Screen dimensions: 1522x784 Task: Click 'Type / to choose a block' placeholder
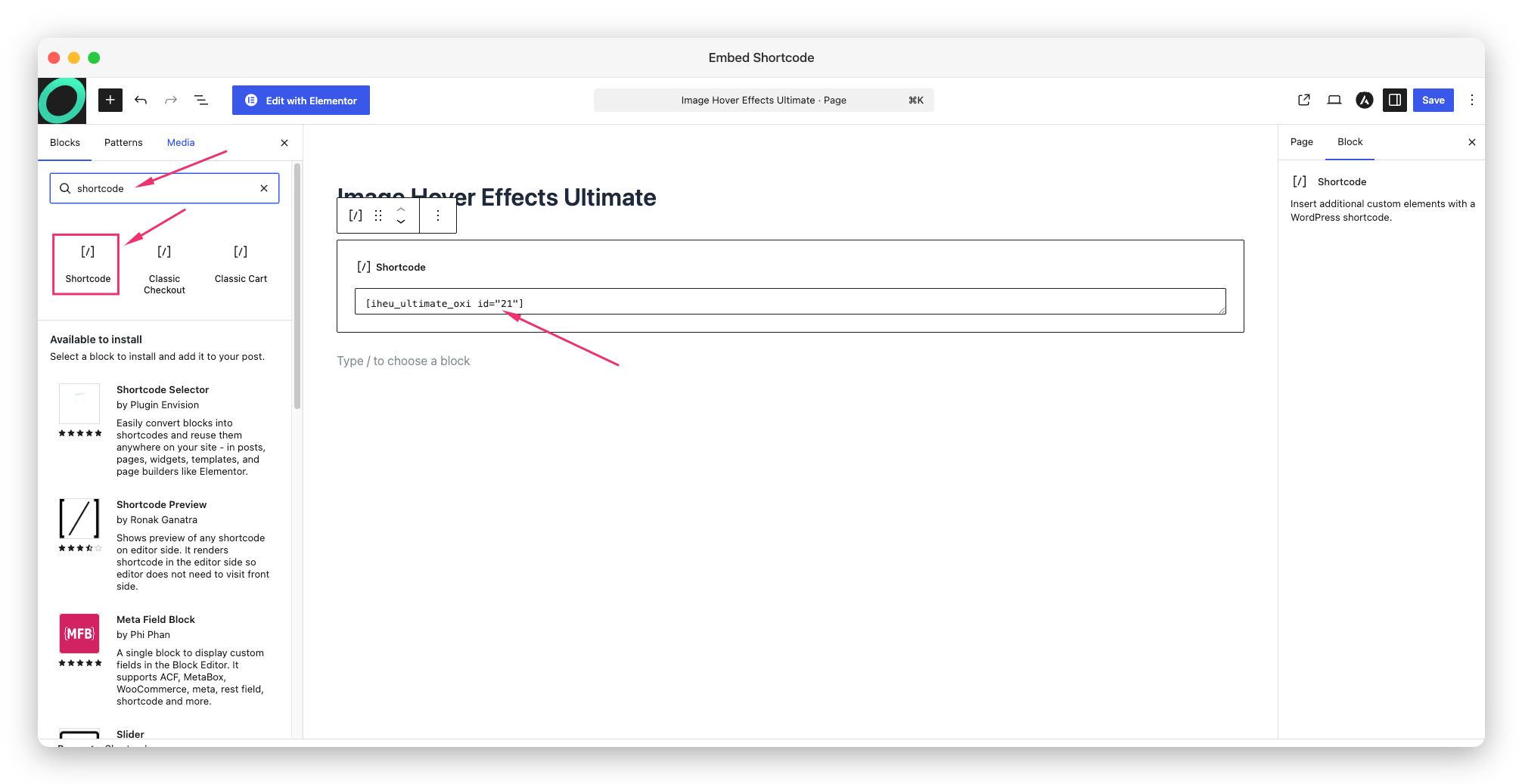[x=403, y=361]
